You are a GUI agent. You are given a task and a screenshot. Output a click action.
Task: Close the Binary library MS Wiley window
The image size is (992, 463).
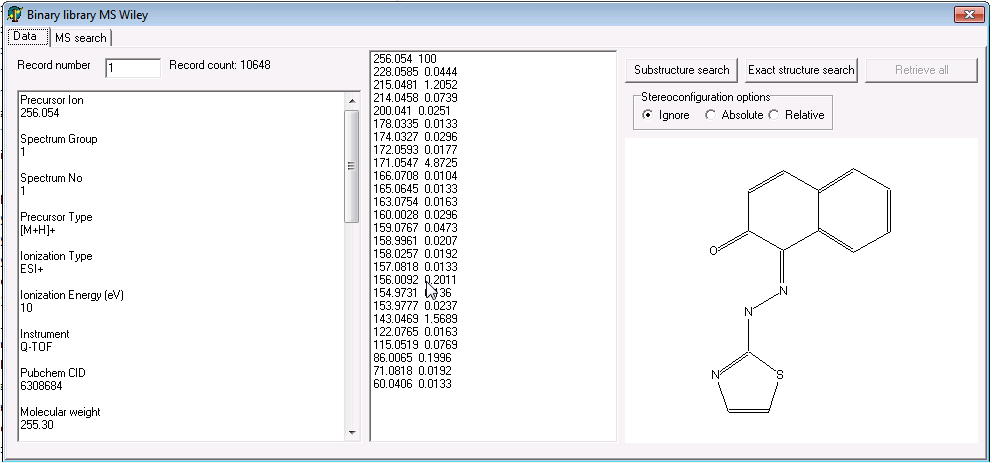point(967,14)
